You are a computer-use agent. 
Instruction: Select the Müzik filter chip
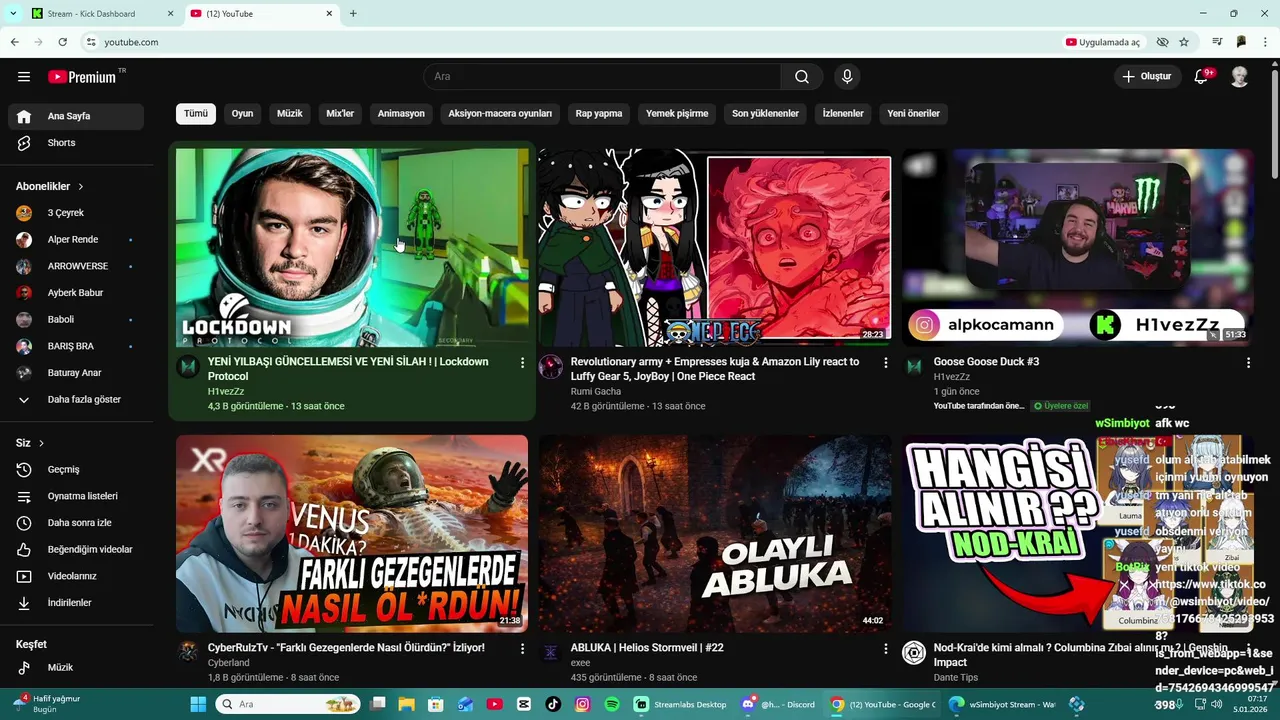pos(290,113)
